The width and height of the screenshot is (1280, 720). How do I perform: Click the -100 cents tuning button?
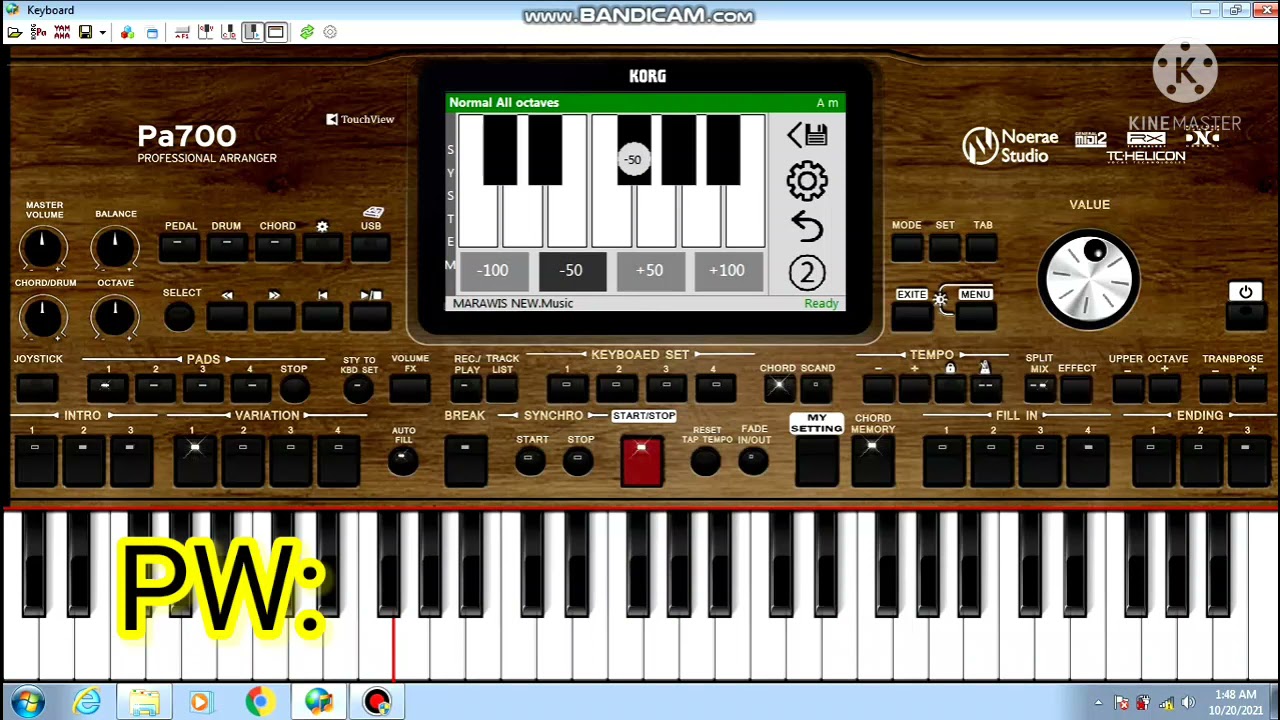tap(493, 270)
